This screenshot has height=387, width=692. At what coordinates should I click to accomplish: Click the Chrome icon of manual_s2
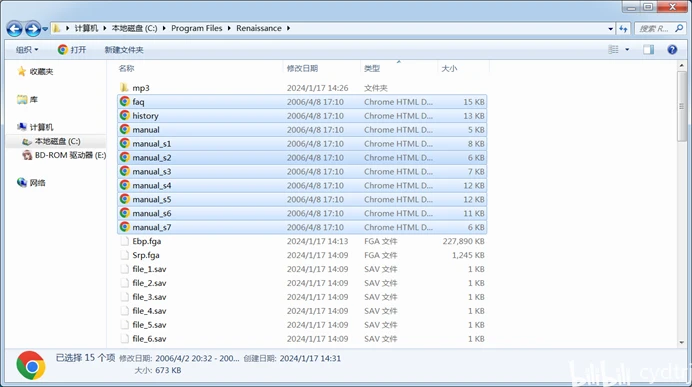(124, 157)
